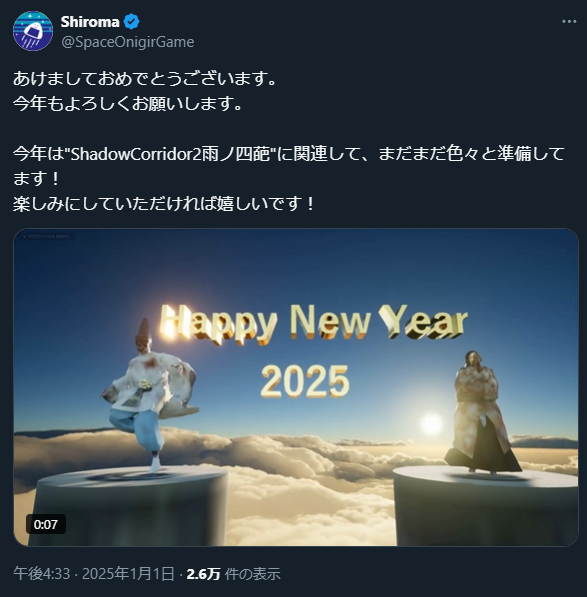This screenshot has height=597, width=587.
Task: Open Shiroma's onigiri profile avatar
Action: click(x=33, y=31)
